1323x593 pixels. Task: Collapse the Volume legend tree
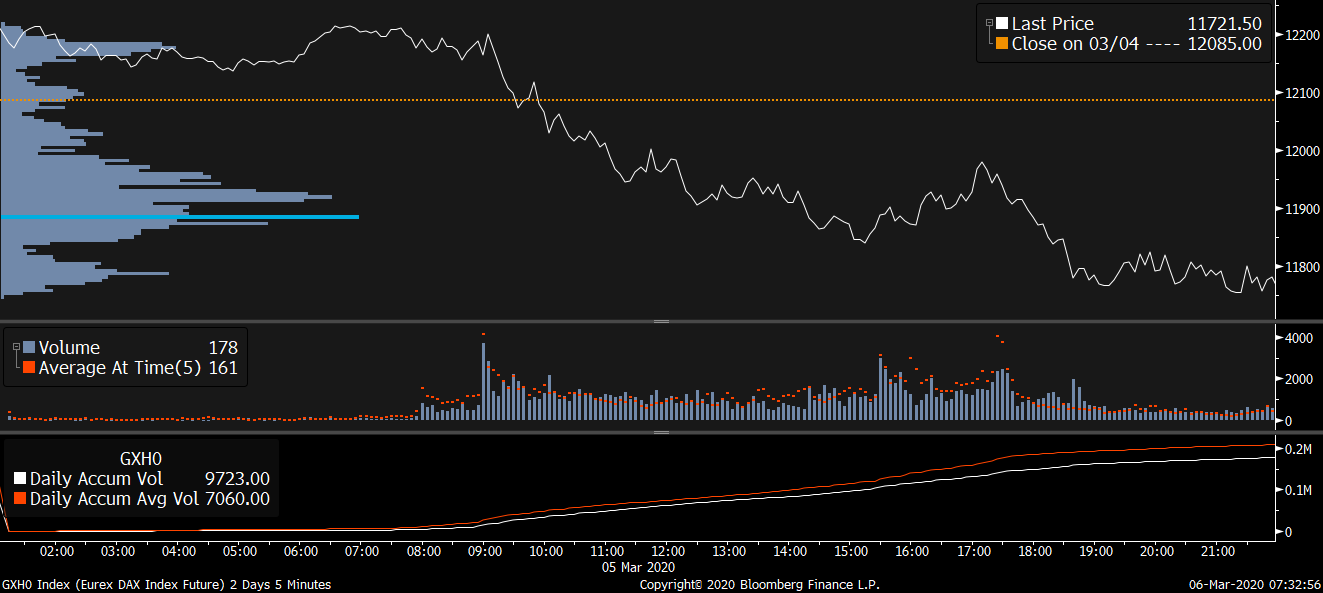pos(16,346)
